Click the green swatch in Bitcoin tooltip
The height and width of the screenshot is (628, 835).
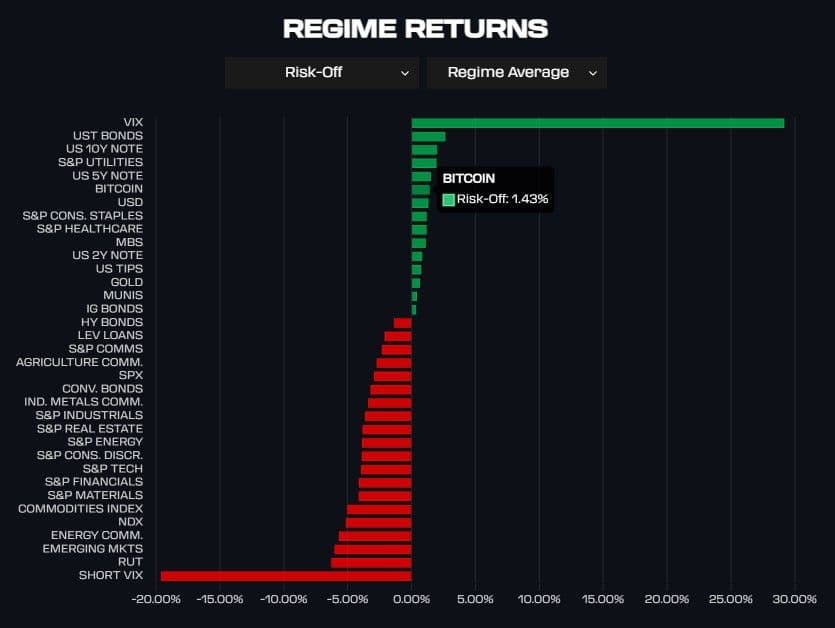(x=448, y=199)
